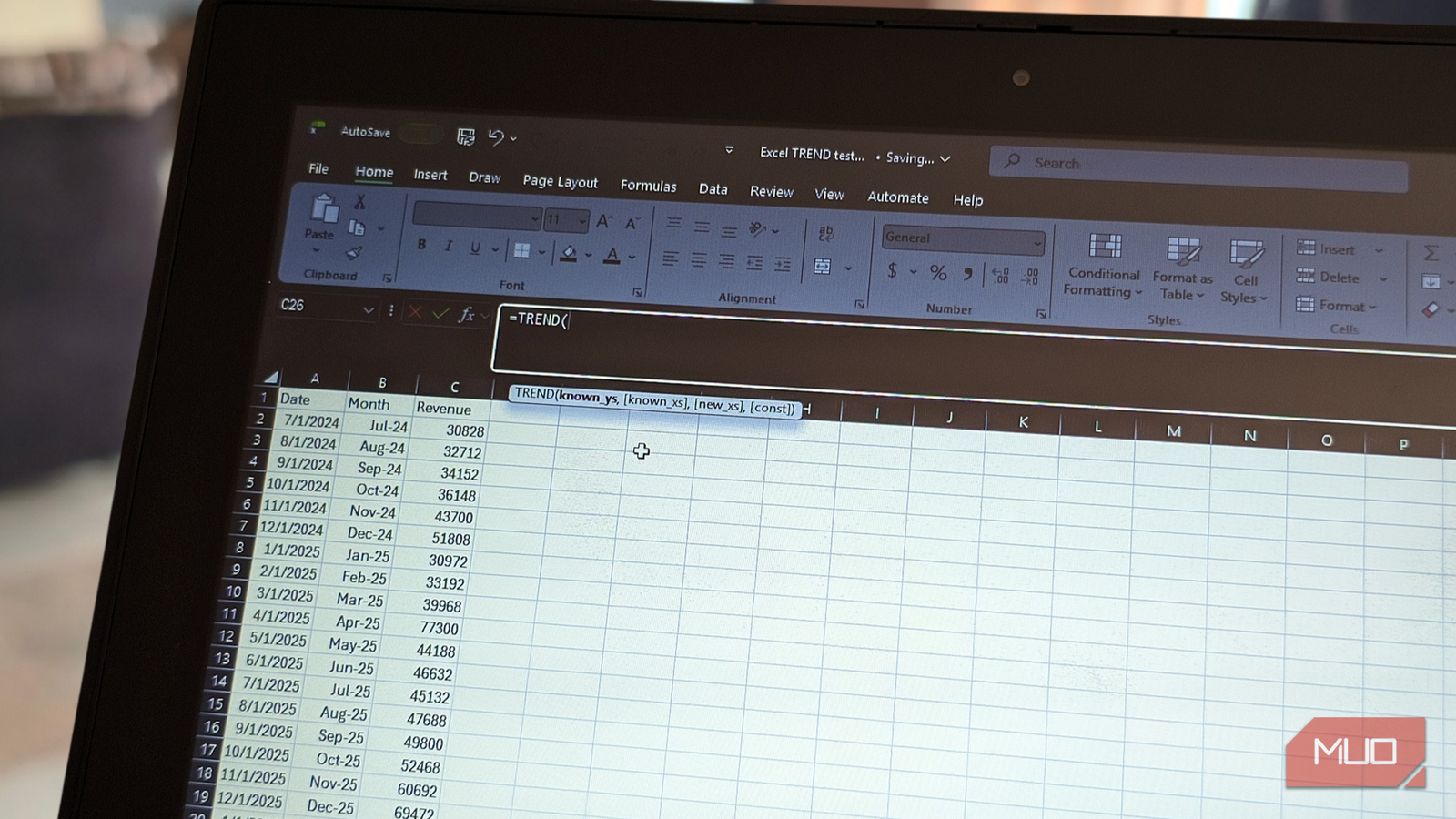Switch to the Insert tab
This screenshot has width=1456, height=819.
click(x=430, y=175)
